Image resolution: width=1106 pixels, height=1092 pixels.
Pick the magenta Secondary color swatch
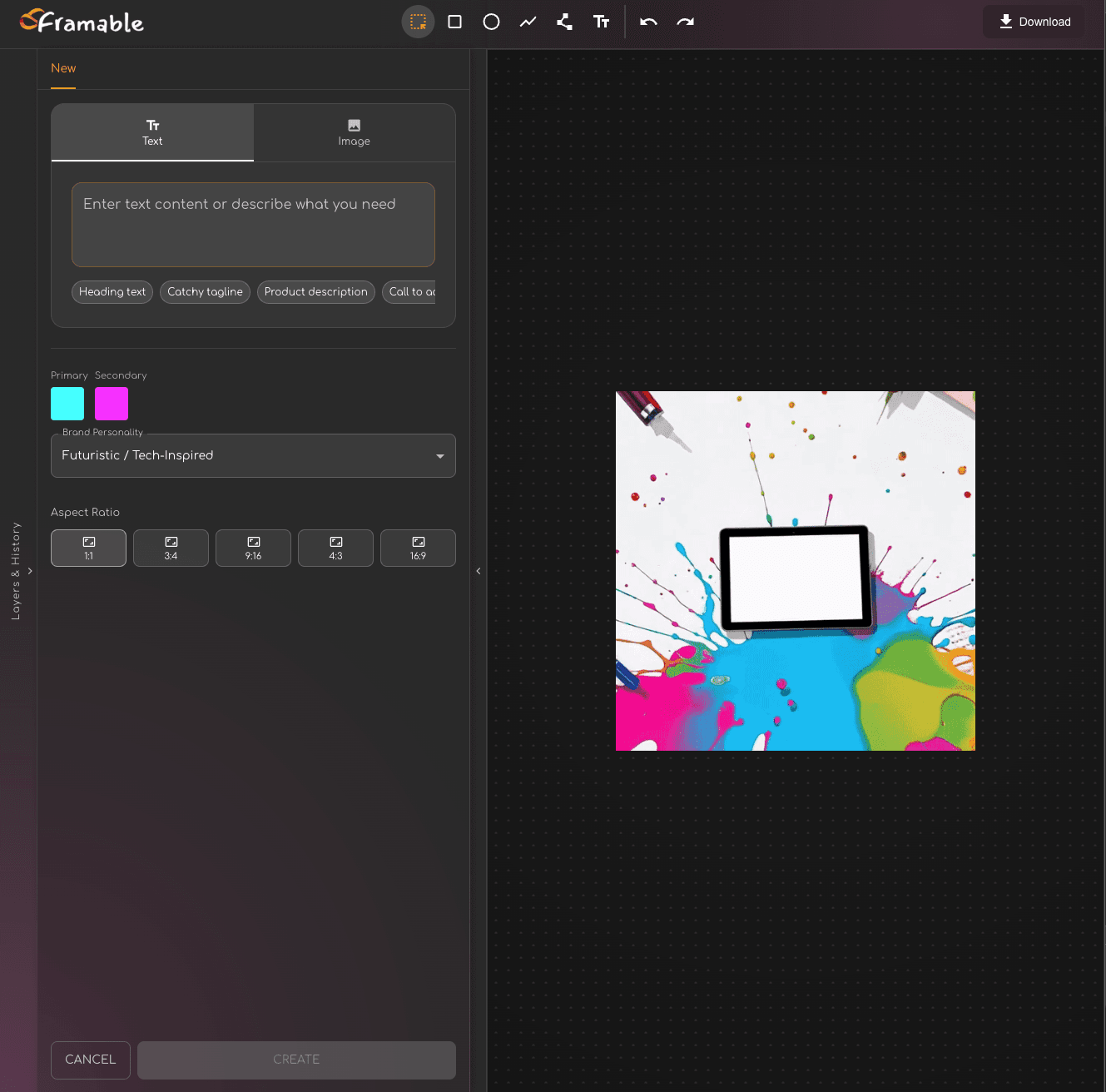(x=112, y=404)
